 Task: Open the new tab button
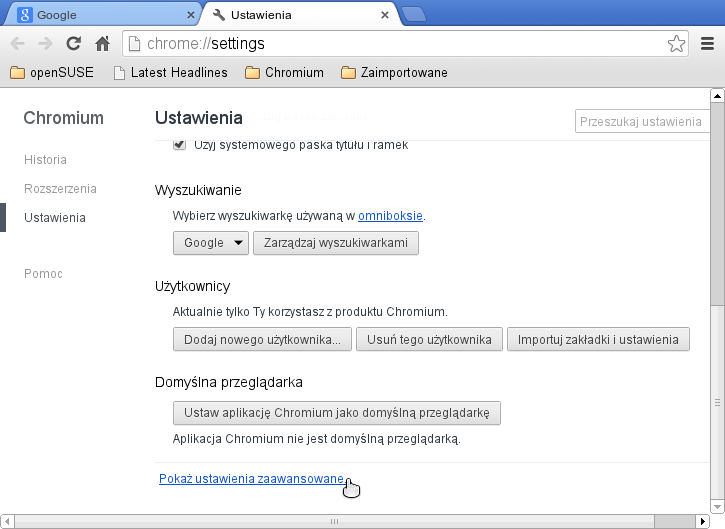tap(413, 15)
